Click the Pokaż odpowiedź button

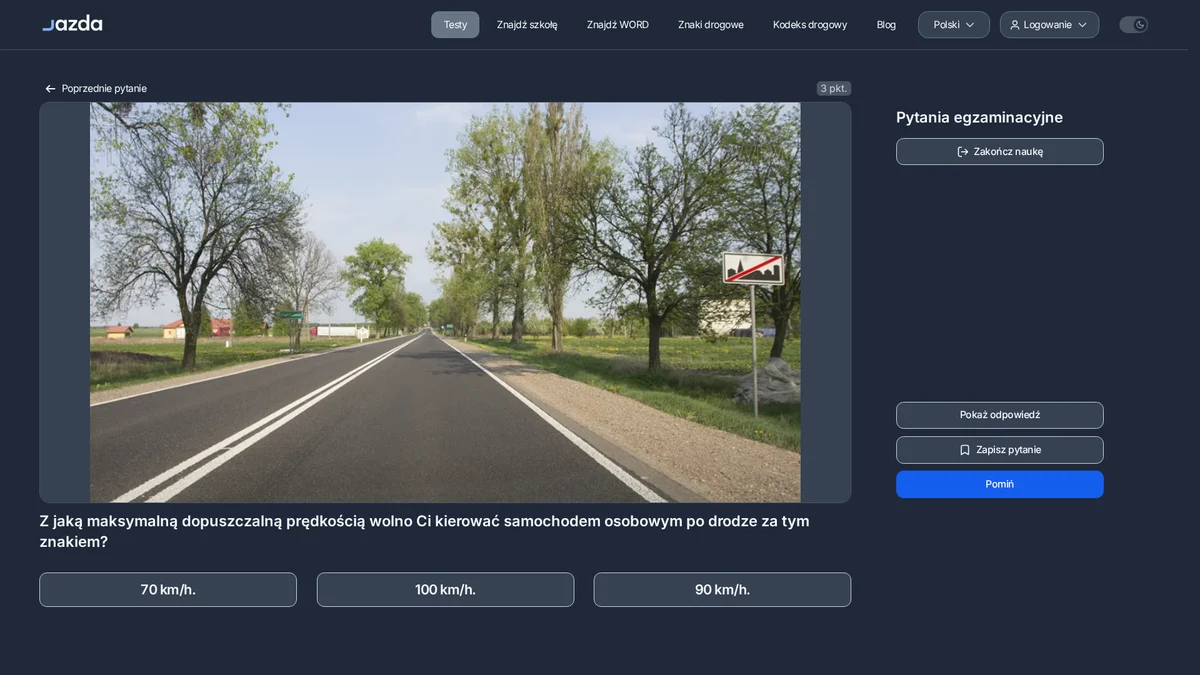click(x=1000, y=415)
